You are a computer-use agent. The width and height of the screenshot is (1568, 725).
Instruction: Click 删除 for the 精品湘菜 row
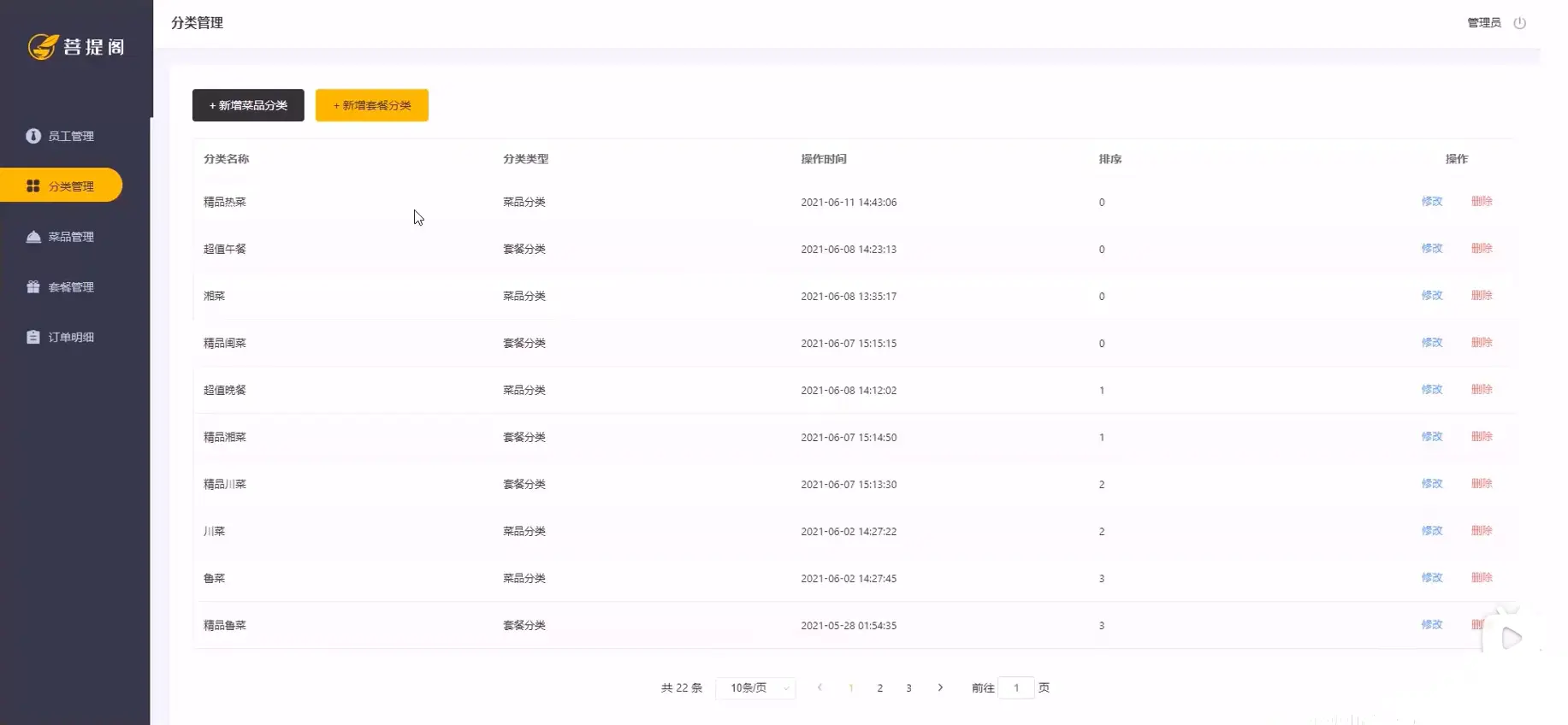point(1482,437)
